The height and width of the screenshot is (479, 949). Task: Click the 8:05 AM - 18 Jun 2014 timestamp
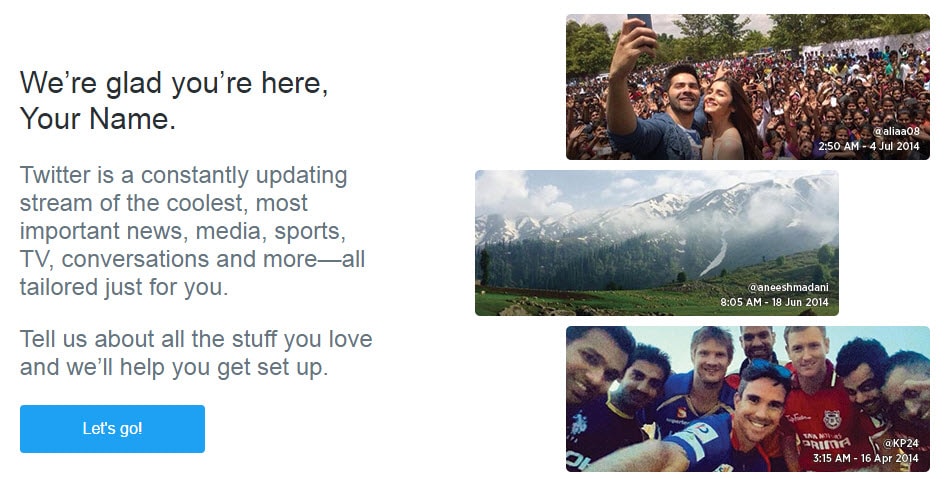click(776, 301)
